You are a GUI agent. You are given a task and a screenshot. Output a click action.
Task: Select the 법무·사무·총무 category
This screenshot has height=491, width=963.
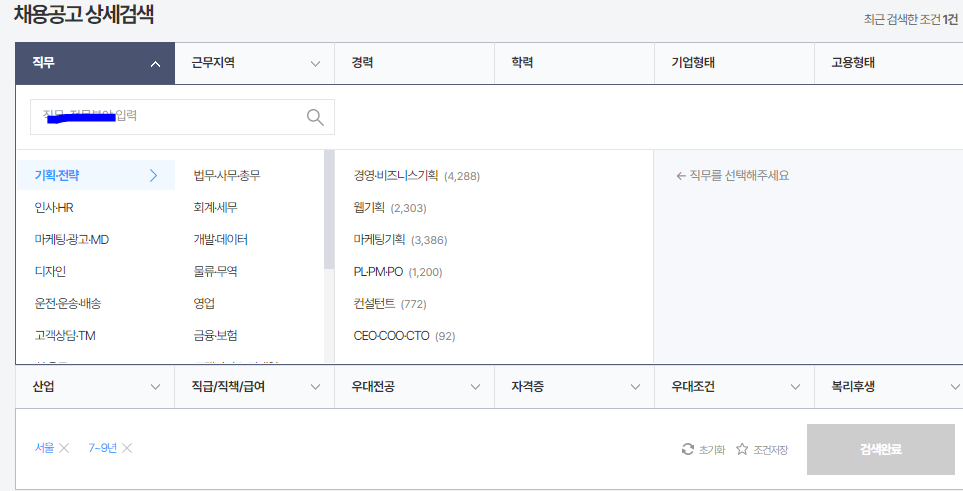227,176
